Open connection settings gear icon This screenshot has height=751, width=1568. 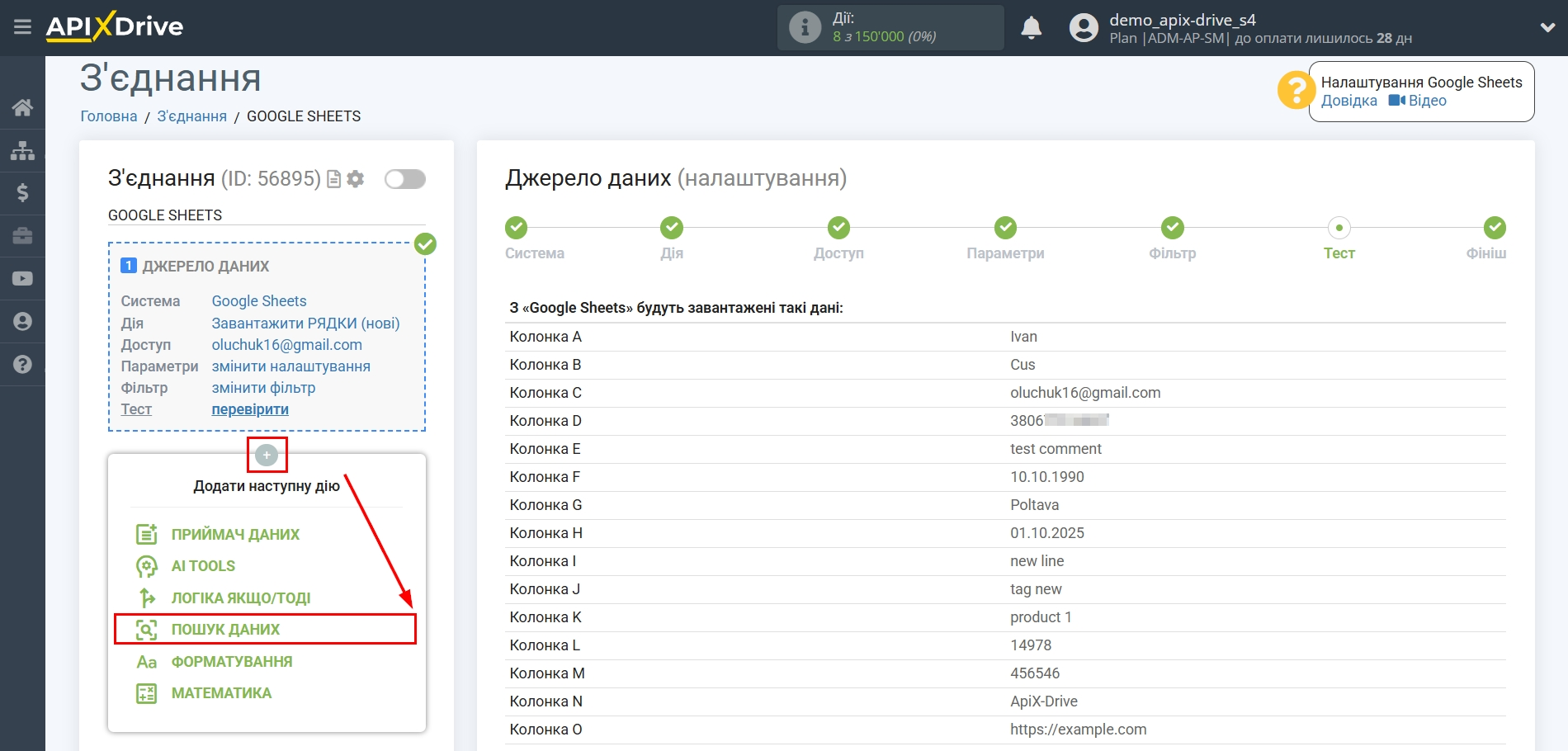pyautogui.click(x=356, y=179)
